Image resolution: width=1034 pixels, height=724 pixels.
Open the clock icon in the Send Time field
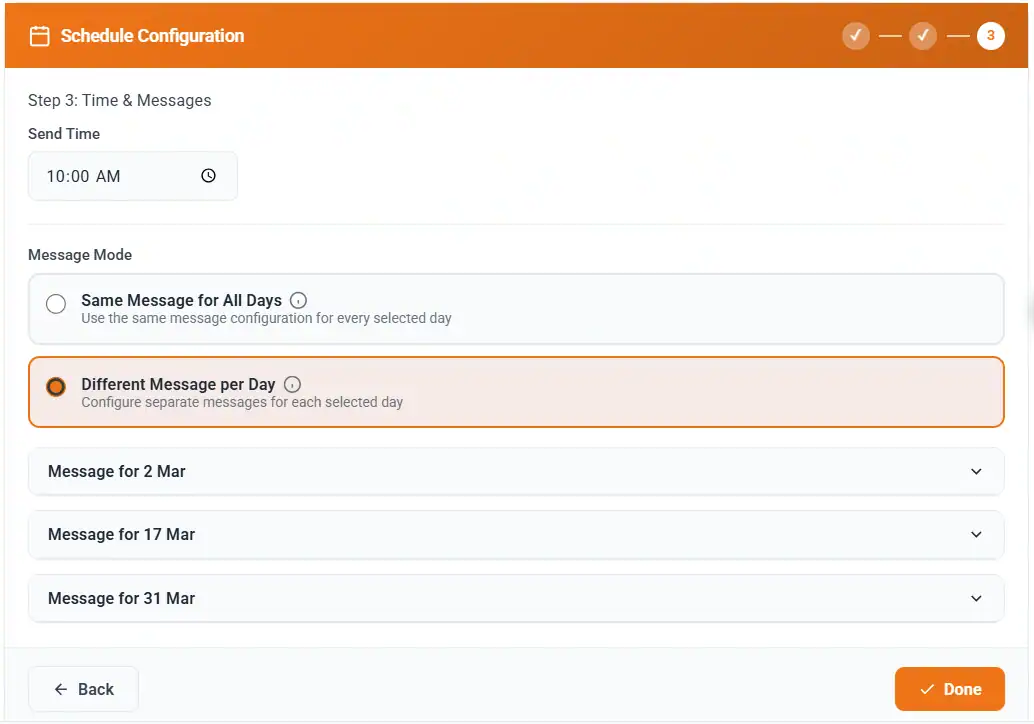(x=207, y=174)
